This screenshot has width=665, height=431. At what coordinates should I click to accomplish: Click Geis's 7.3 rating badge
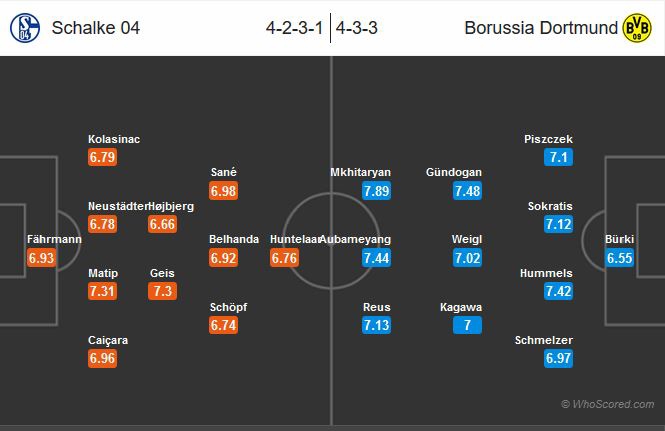pos(163,291)
